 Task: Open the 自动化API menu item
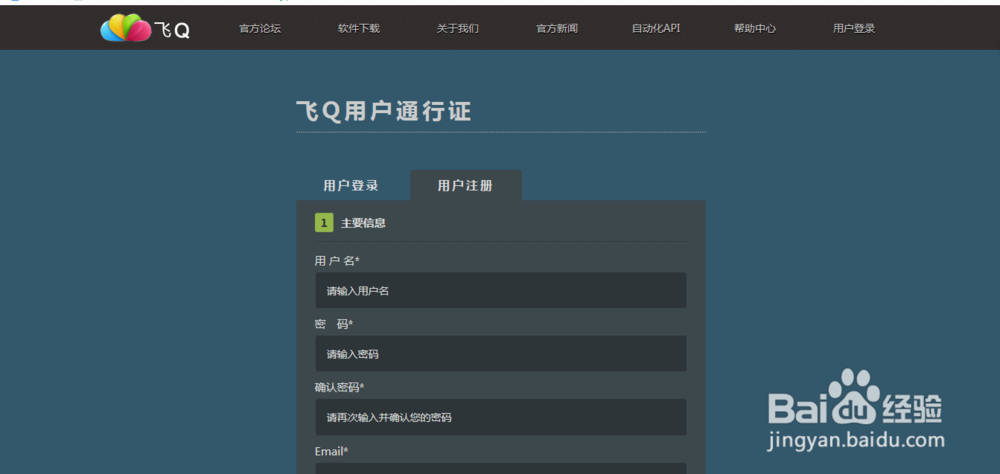656,29
